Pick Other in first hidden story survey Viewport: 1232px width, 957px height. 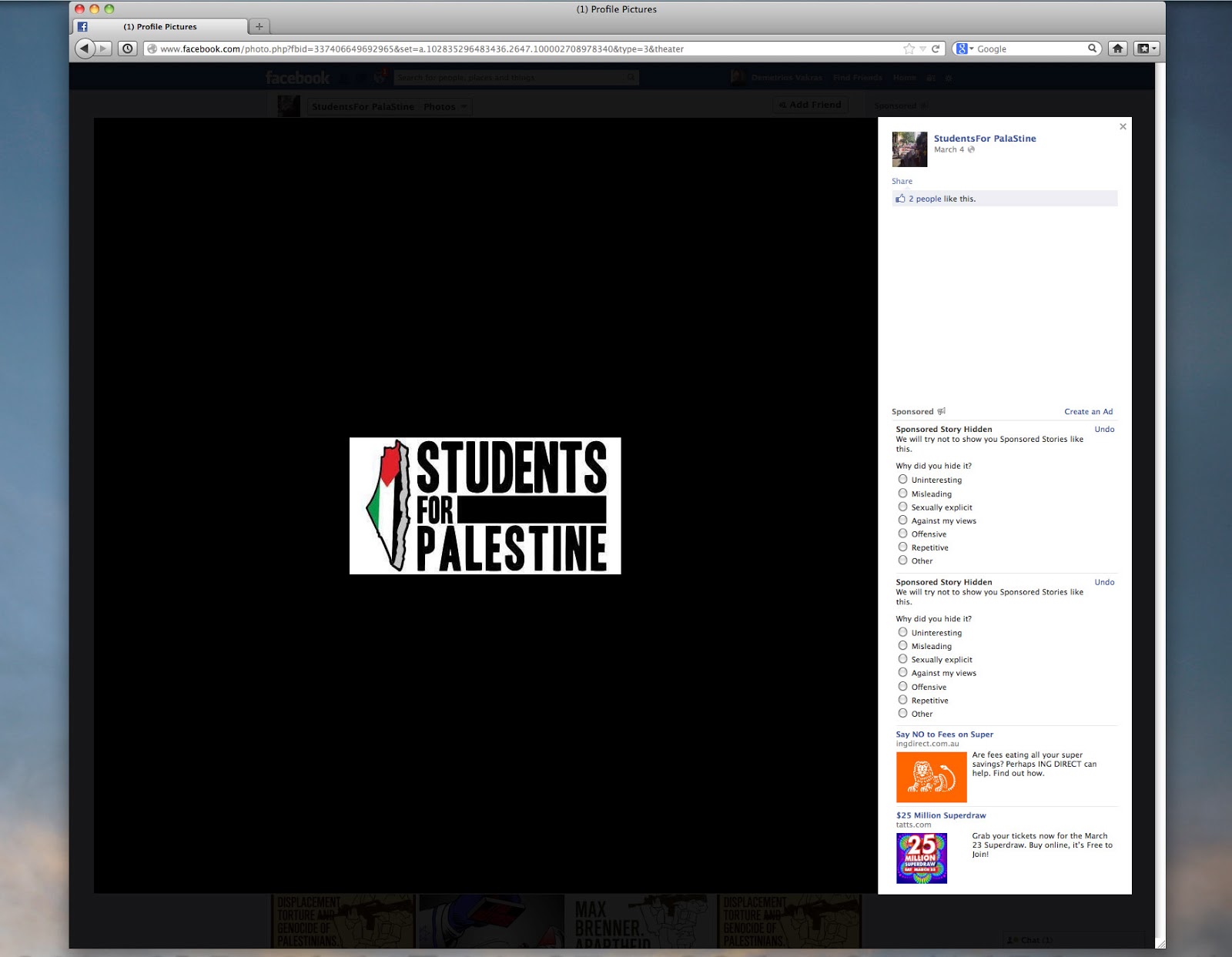(902, 560)
